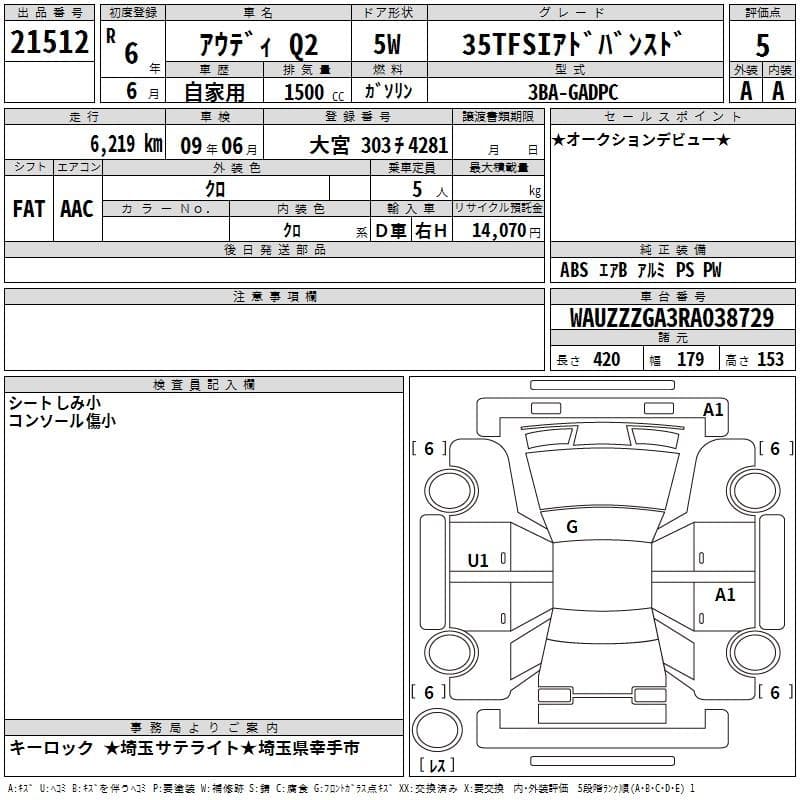
Task: Select the vehicle history 自家用
Action: pos(214,92)
